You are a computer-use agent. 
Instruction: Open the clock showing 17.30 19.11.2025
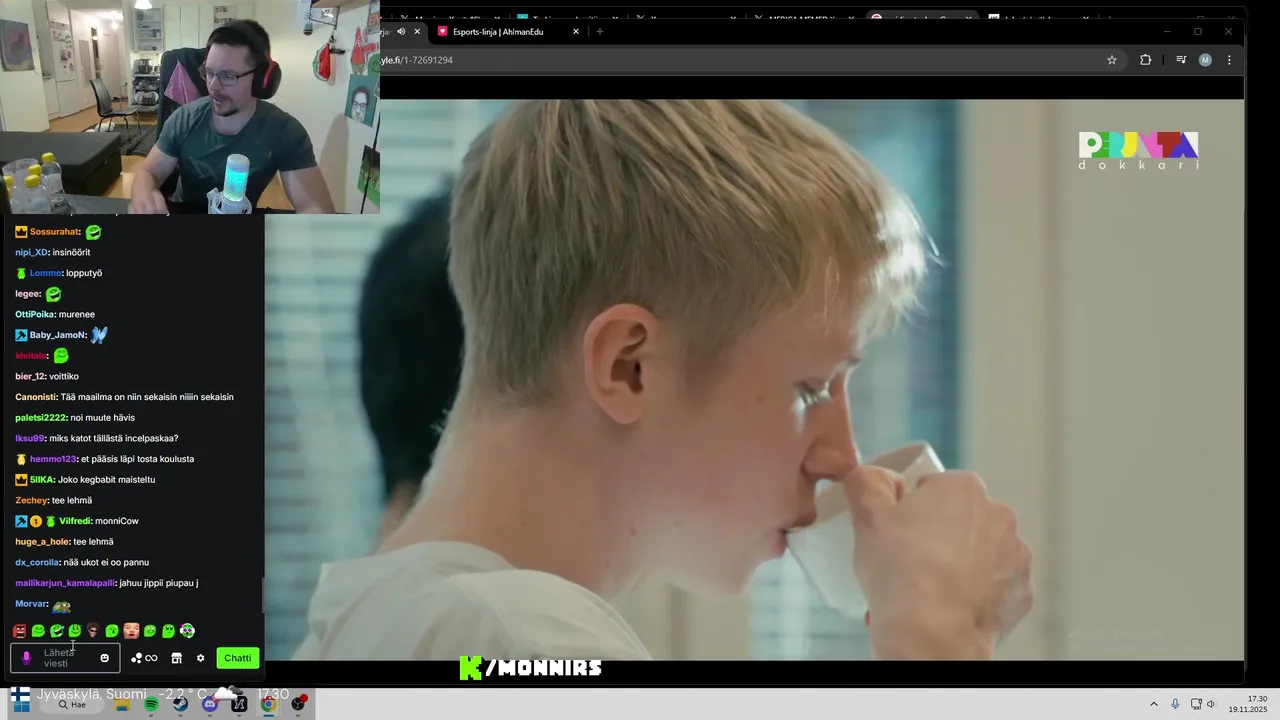(x=1248, y=704)
